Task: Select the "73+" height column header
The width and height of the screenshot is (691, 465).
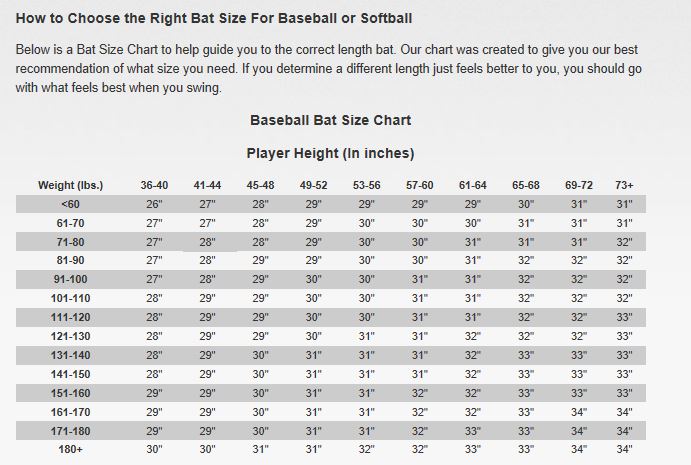Action: (625, 186)
